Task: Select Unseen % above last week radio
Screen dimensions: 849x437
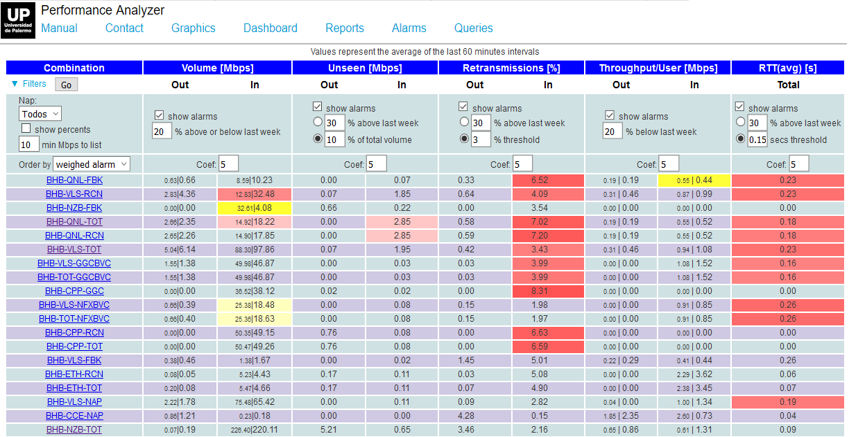Action: tap(317, 123)
